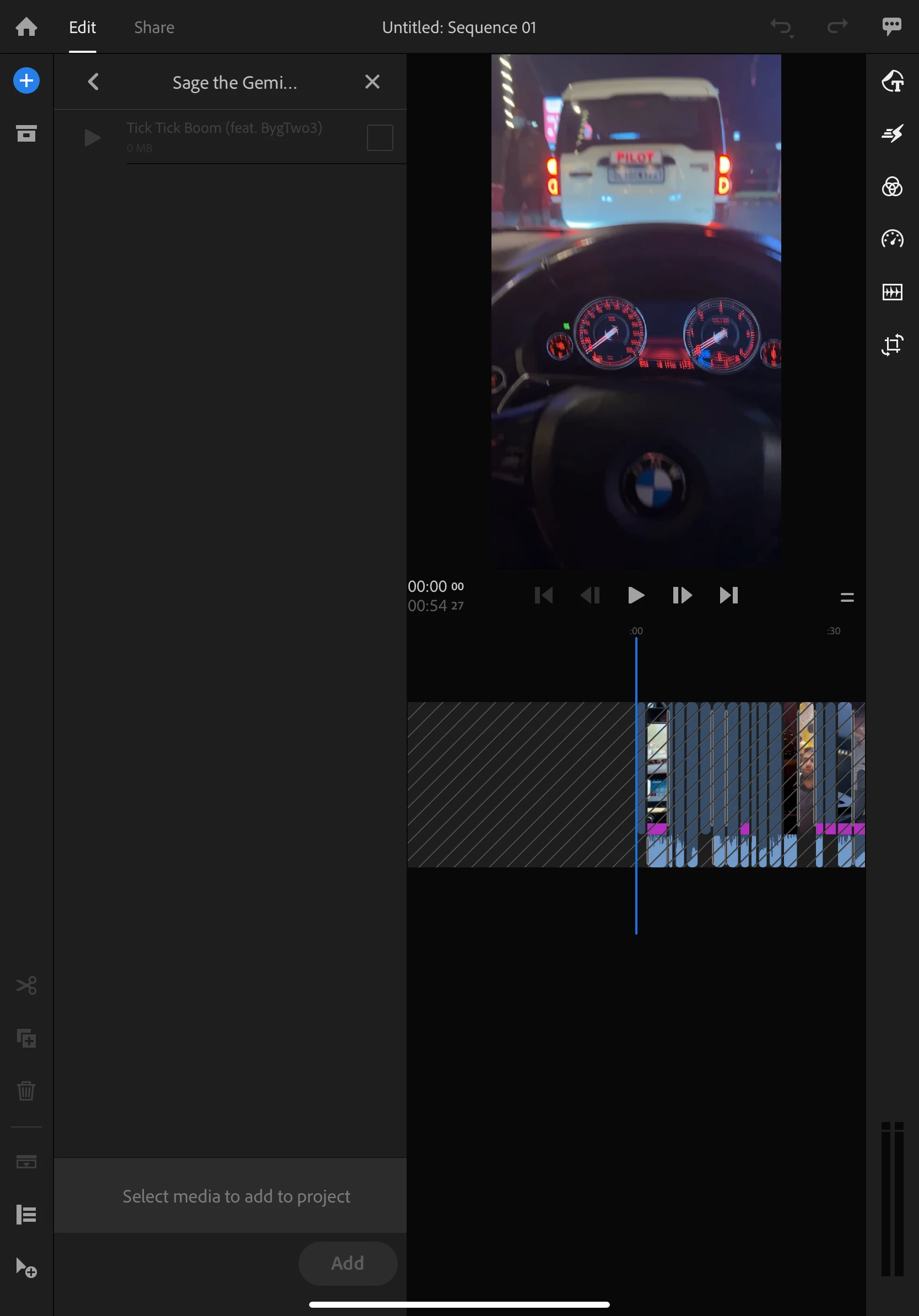The width and height of the screenshot is (919, 1316).
Task: Step back one frame
Action: coord(590,595)
